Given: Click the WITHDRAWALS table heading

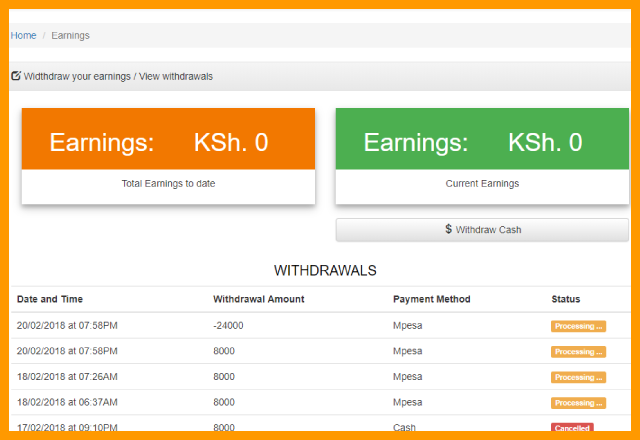Looking at the screenshot, I should 325,271.
